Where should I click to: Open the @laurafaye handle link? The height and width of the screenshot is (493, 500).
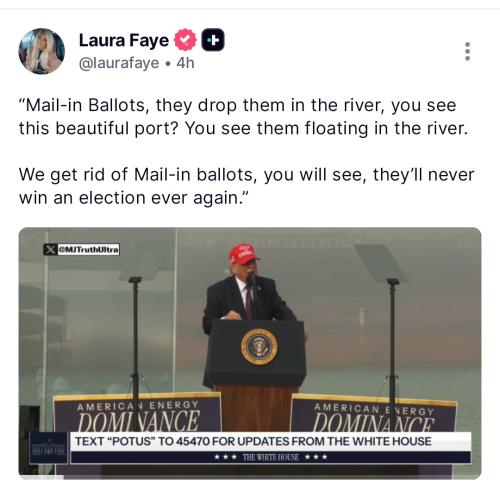(x=119, y=63)
